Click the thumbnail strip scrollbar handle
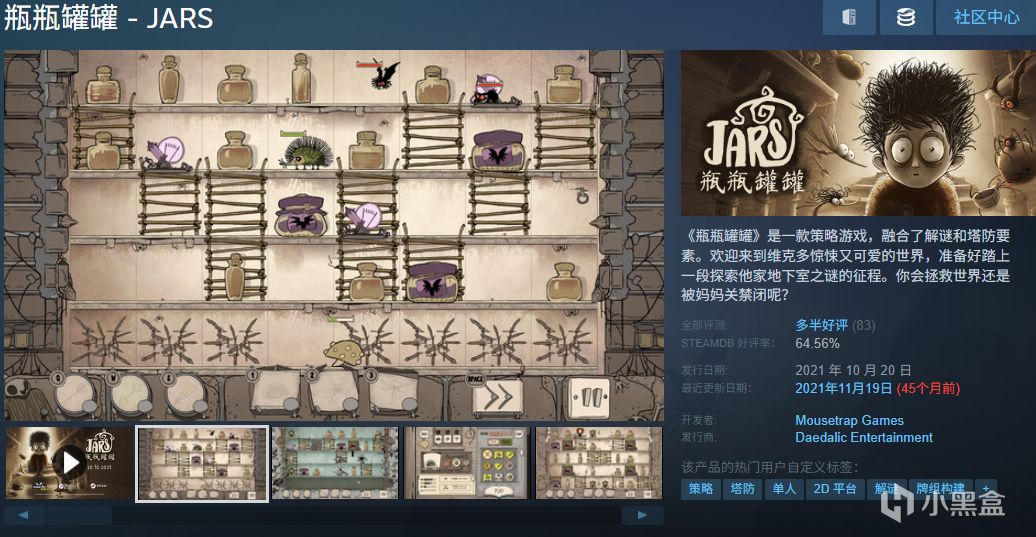 79,515
